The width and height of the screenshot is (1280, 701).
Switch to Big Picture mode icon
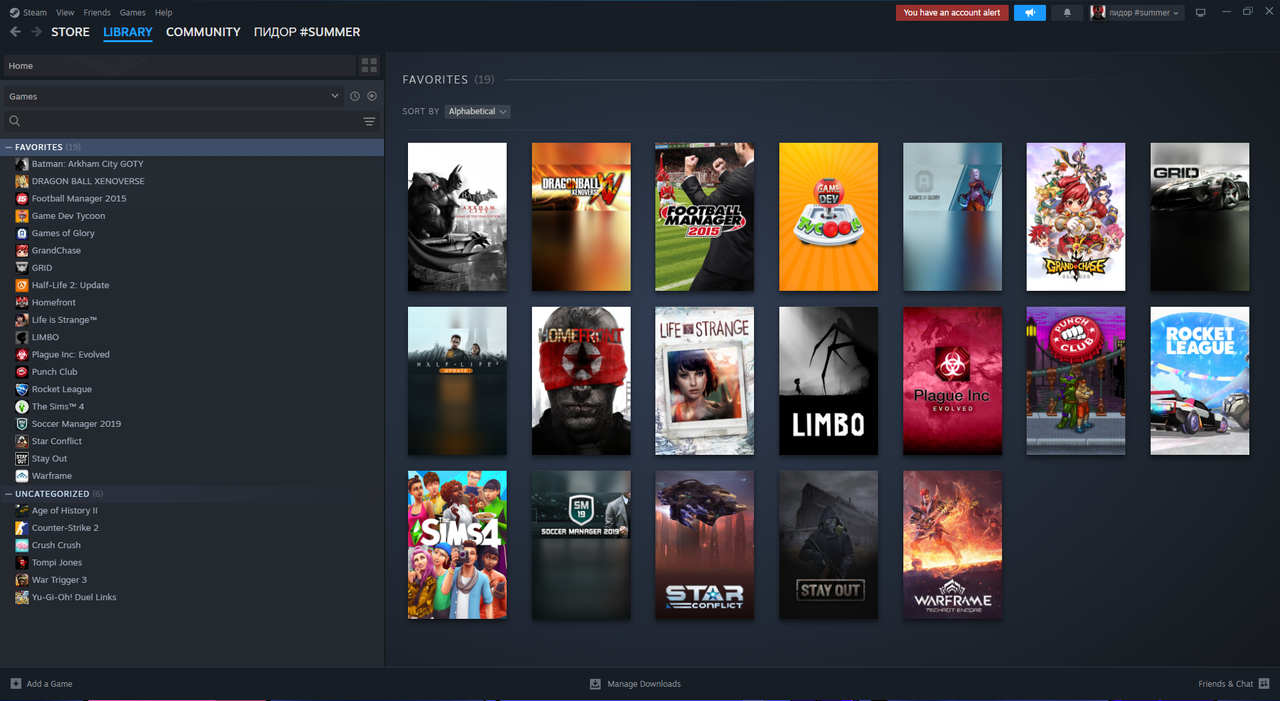[x=1201, y=13]
